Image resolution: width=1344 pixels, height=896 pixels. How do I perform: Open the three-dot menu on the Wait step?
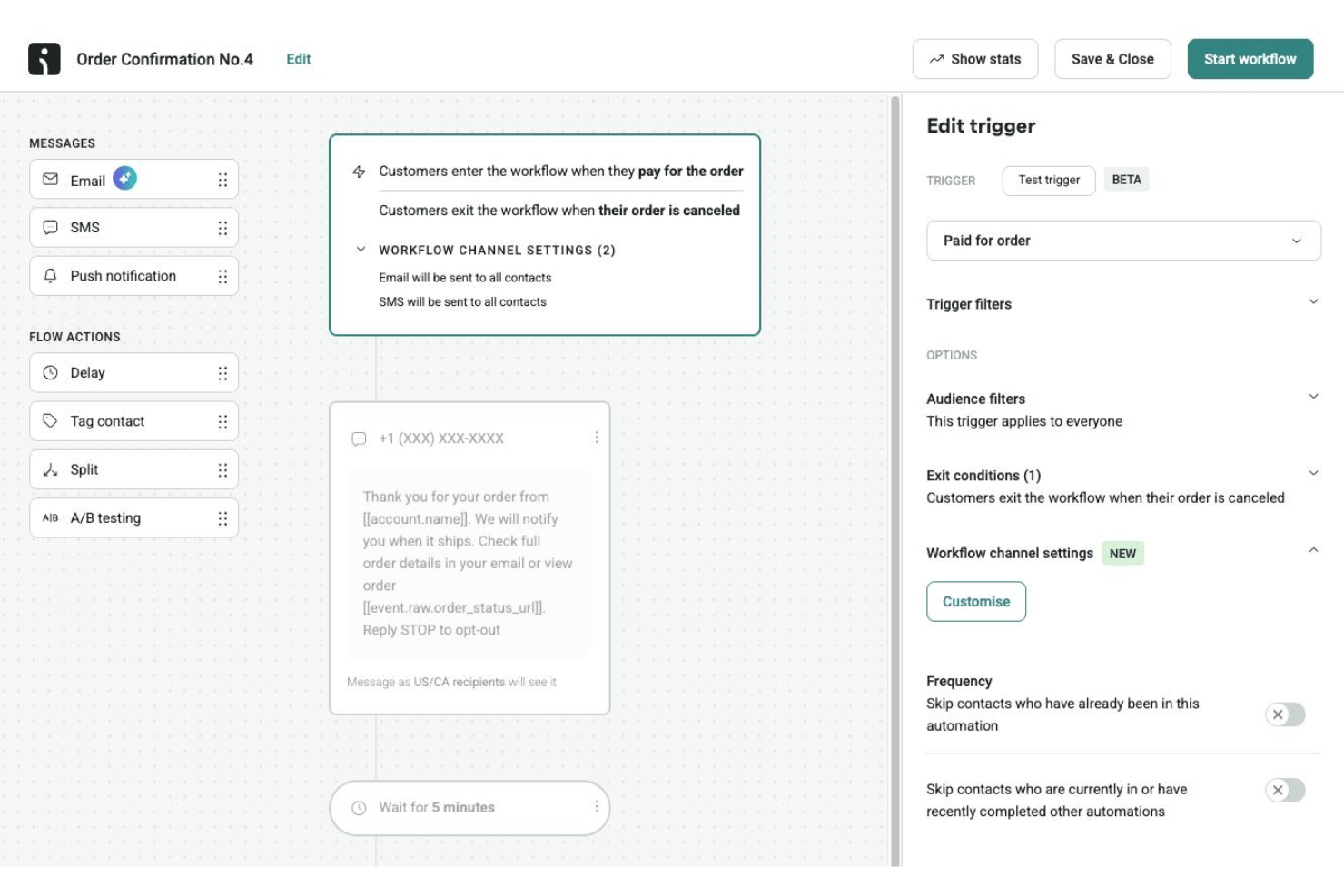click(x=597, y=807)
